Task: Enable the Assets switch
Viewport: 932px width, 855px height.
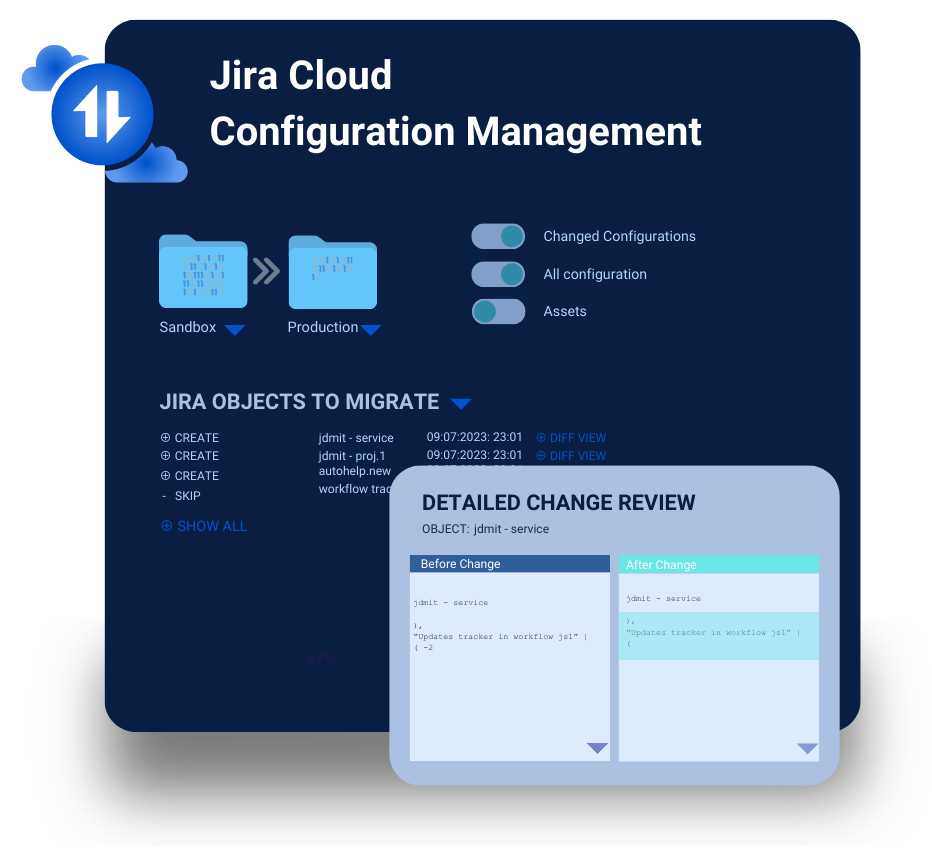Action: [x=498, y=312]
